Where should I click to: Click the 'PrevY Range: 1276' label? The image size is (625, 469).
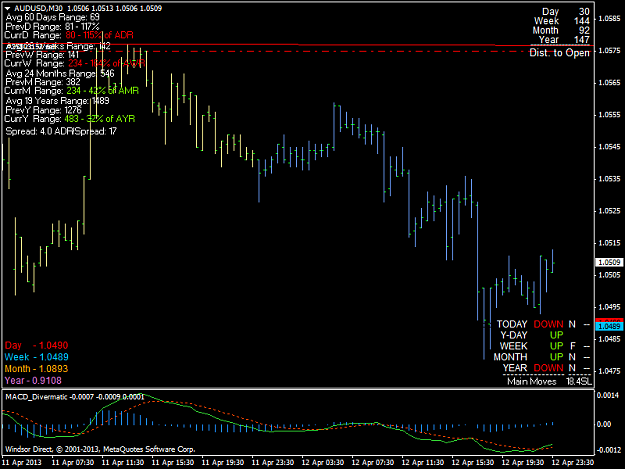(43, 110)
